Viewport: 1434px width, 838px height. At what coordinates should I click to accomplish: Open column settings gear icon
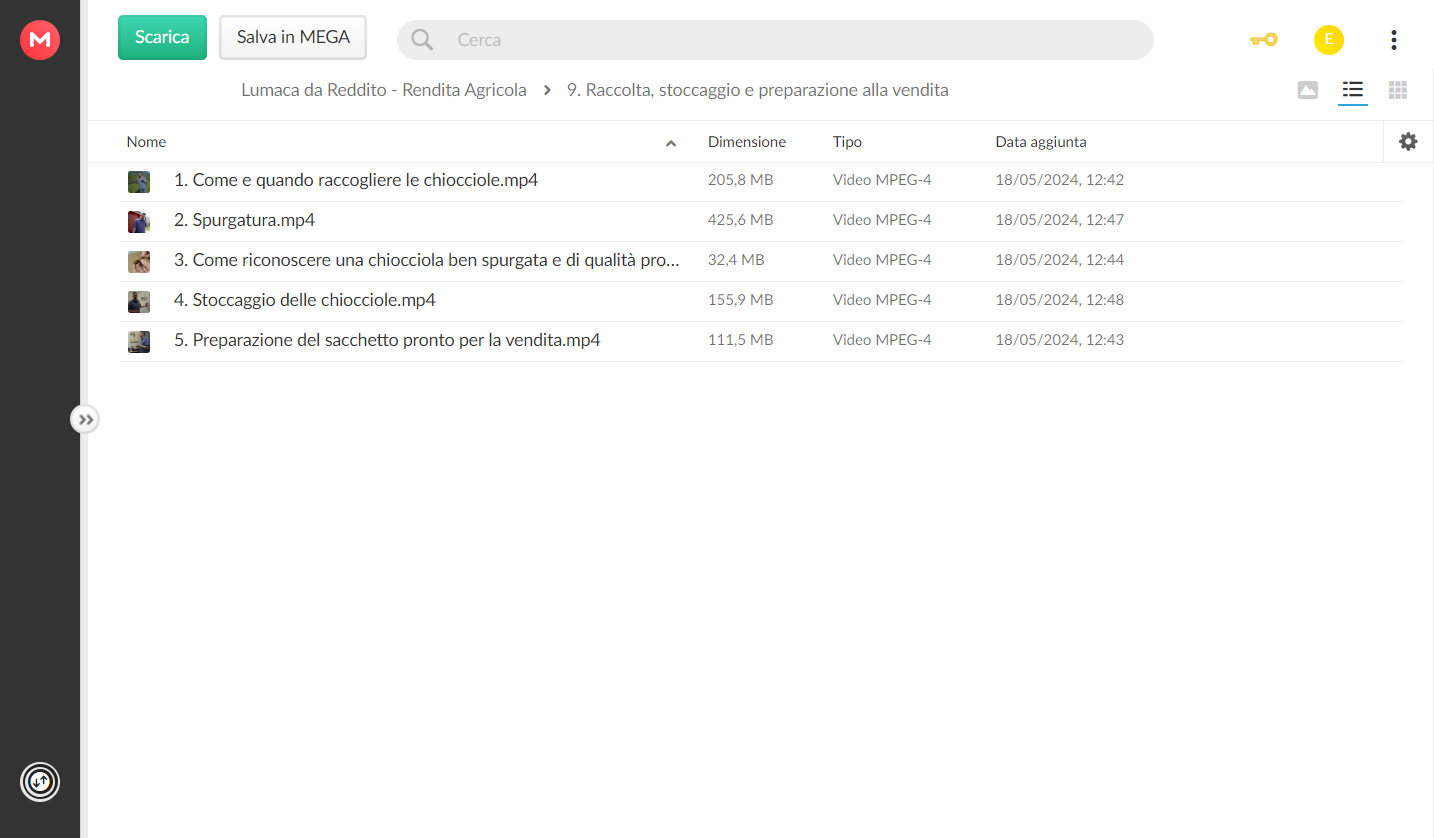(1408, 142)
